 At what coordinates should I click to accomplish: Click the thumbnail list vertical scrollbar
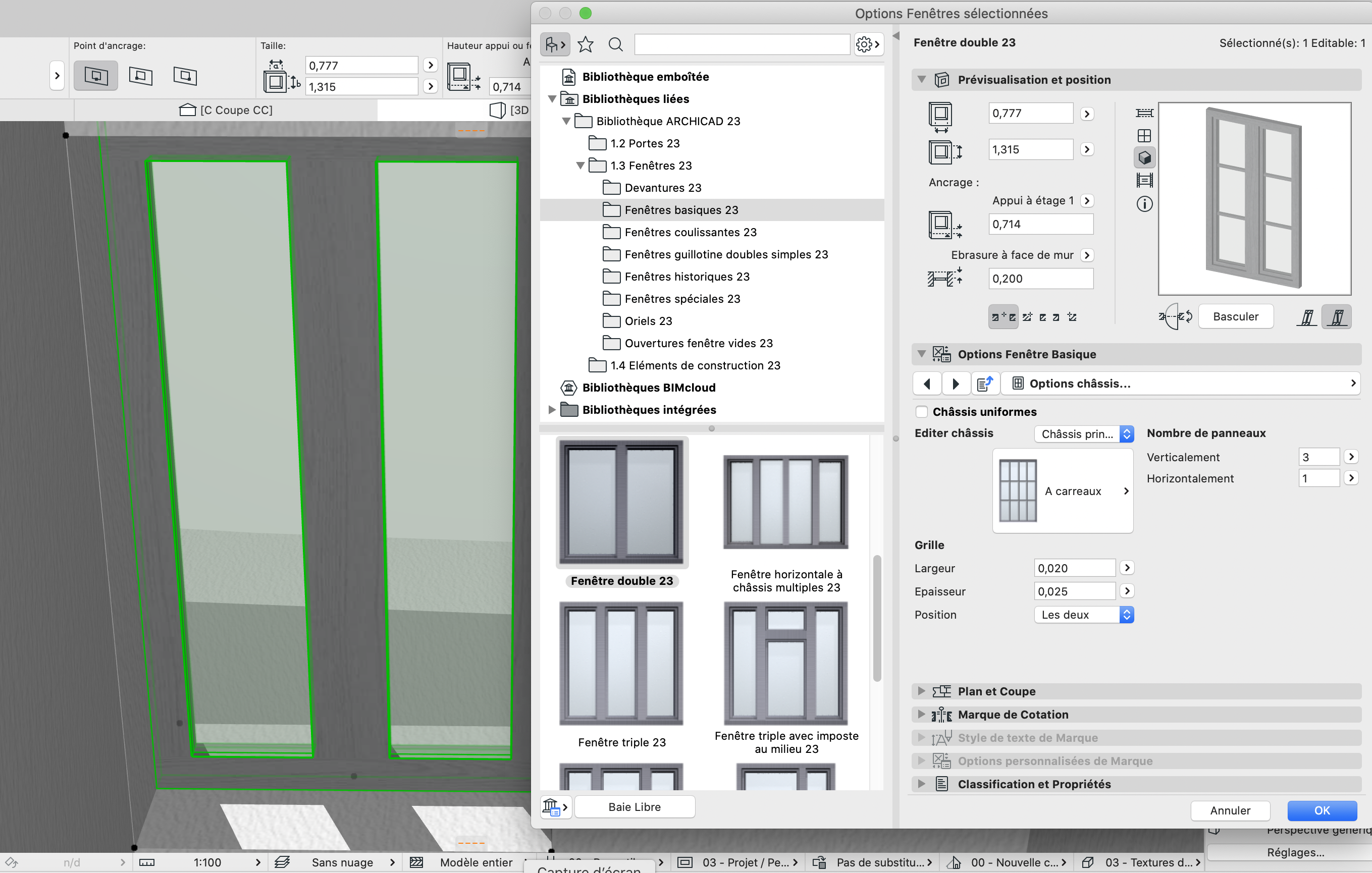(x=877, y=618)
